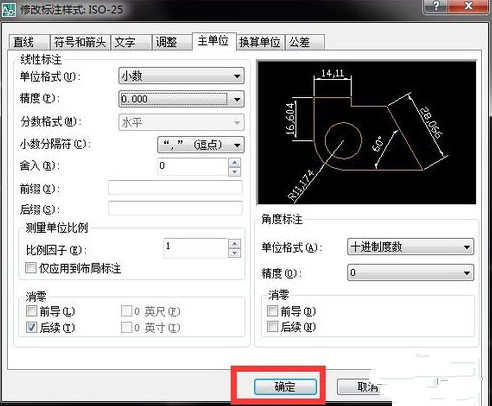Click the 后缀 text input field
Viewport: 492px width, 406px height.
[175, 209]
